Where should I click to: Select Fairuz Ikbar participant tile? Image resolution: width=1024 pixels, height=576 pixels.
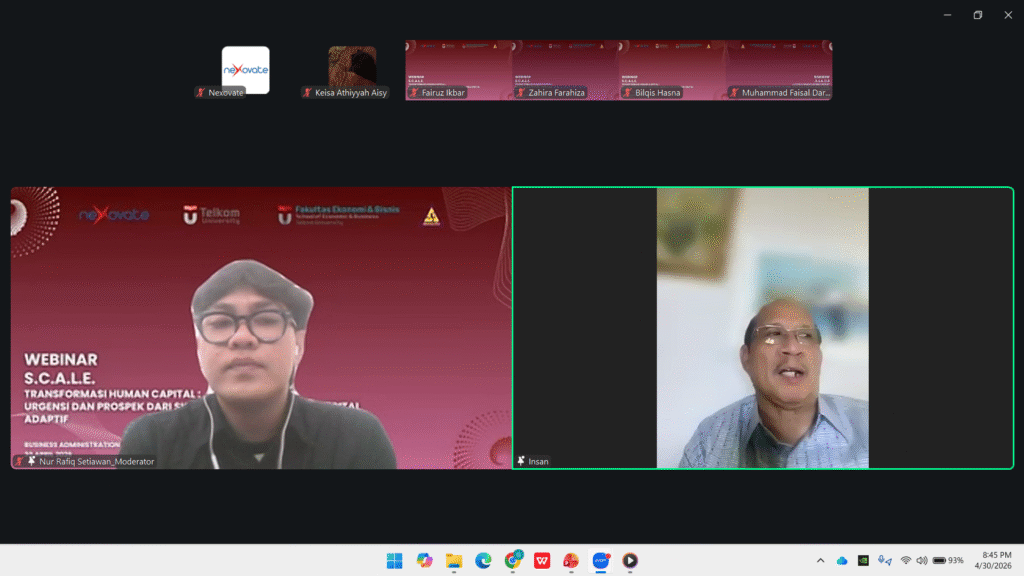[x=458, y=70]
